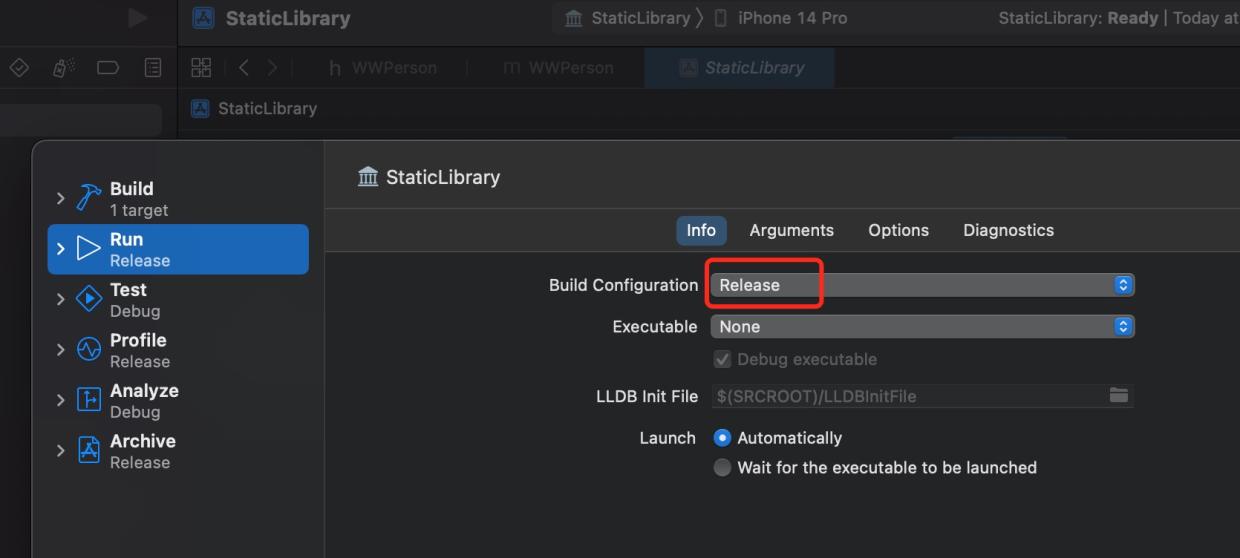Viewport: 1240px width, 558px height.
Task: Open the test navigator diamond icon
Action: pyautogui.click(x=18, y=68)
